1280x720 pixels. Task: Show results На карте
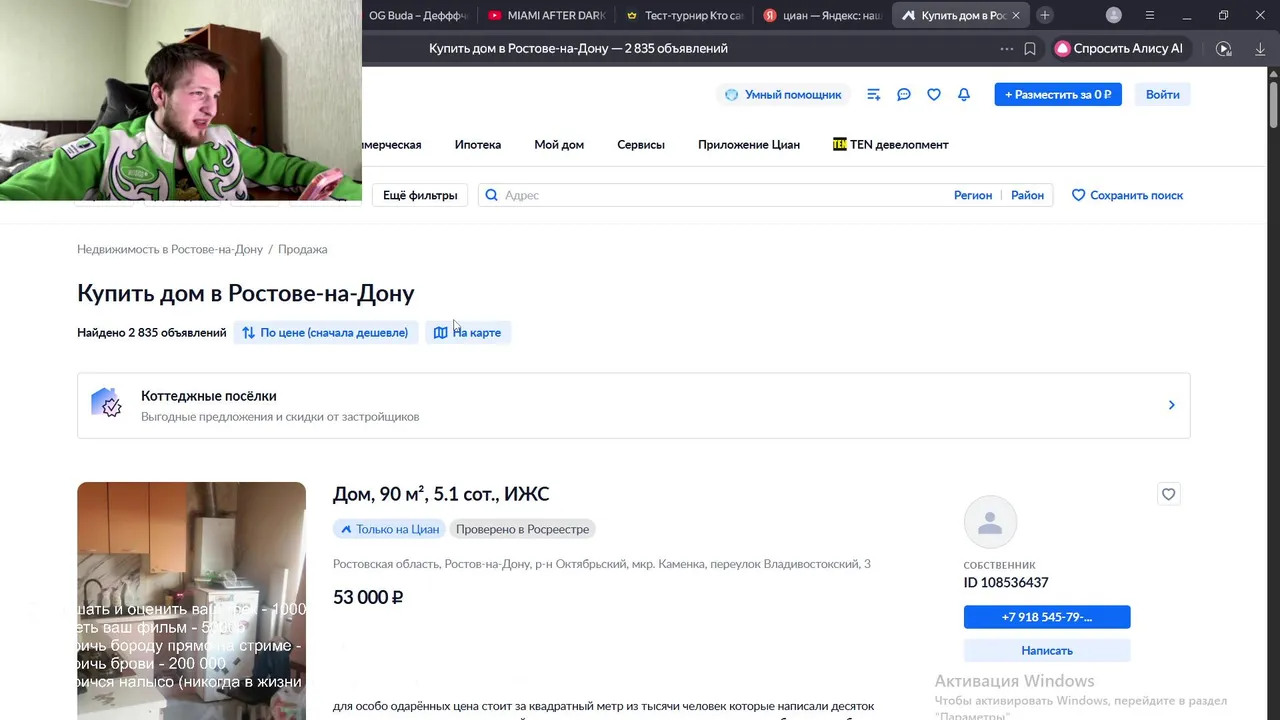pos(468,332)
